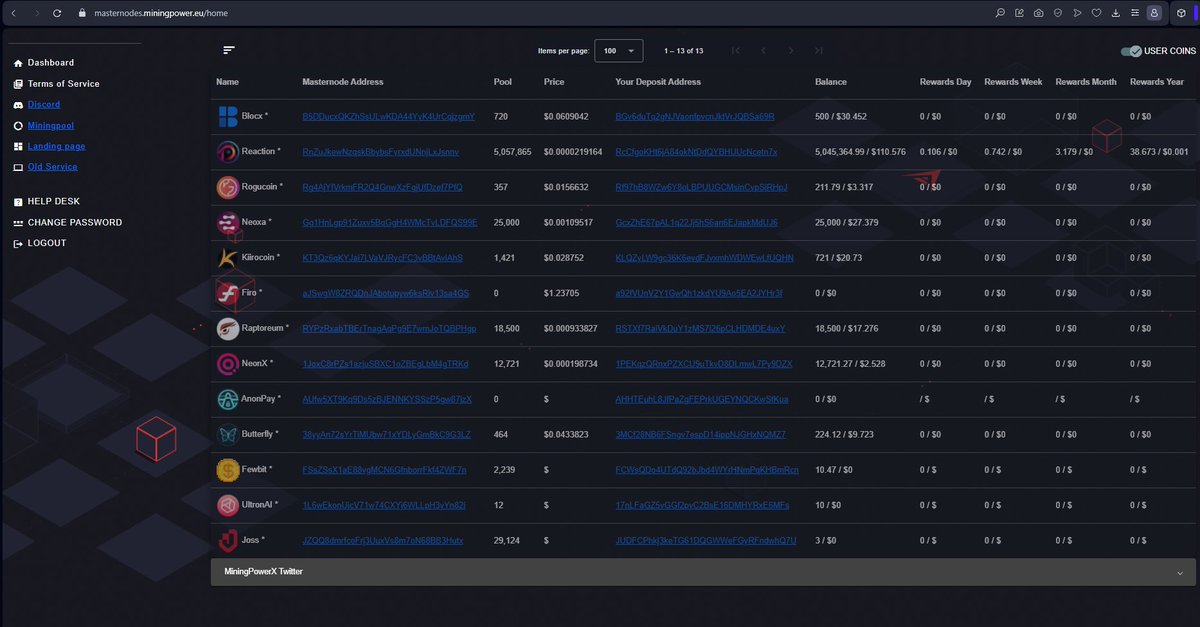The width and height of the screenshot is (1200, 627).
Task: Click the browser send arrow icon
Action: [1077, 13]
